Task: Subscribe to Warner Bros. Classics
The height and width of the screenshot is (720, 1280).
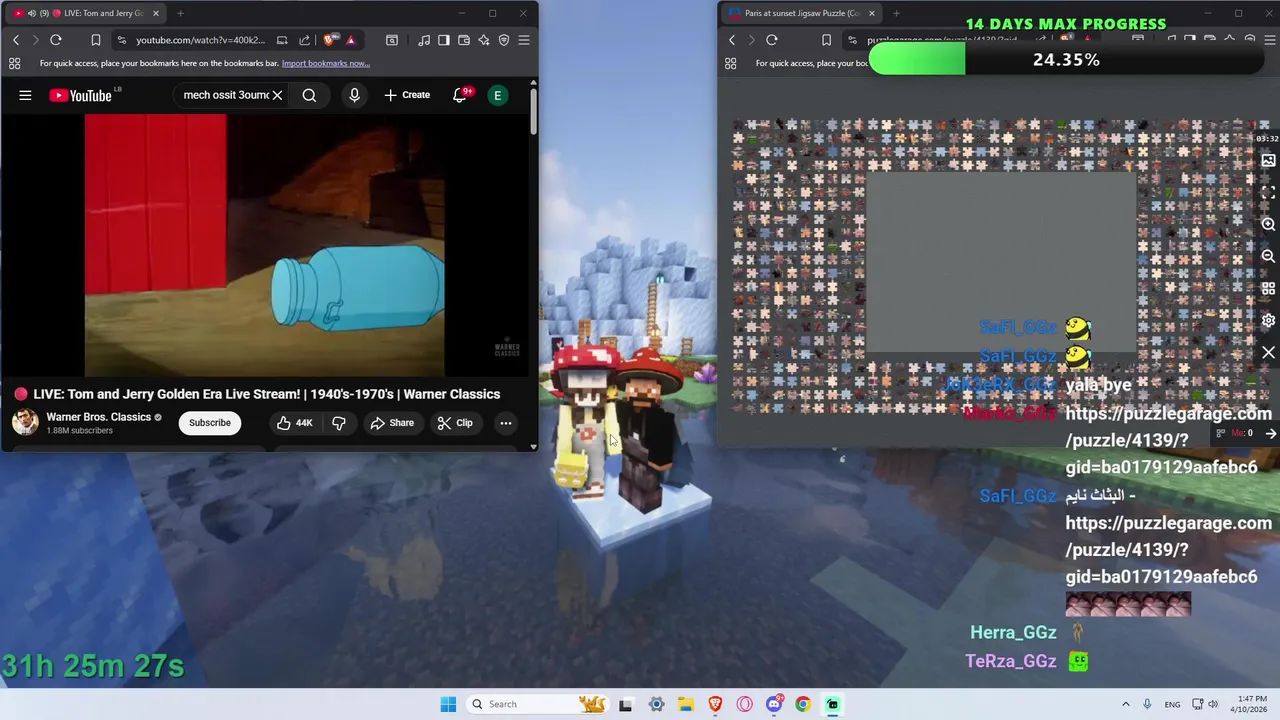Action: (210, 423)
